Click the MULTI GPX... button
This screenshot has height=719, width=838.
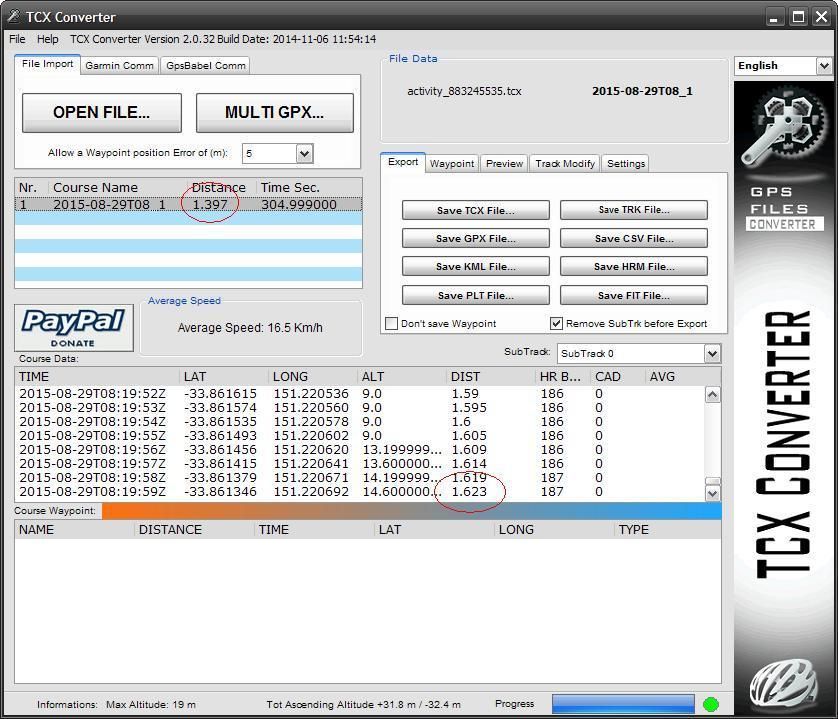[274, 113]
